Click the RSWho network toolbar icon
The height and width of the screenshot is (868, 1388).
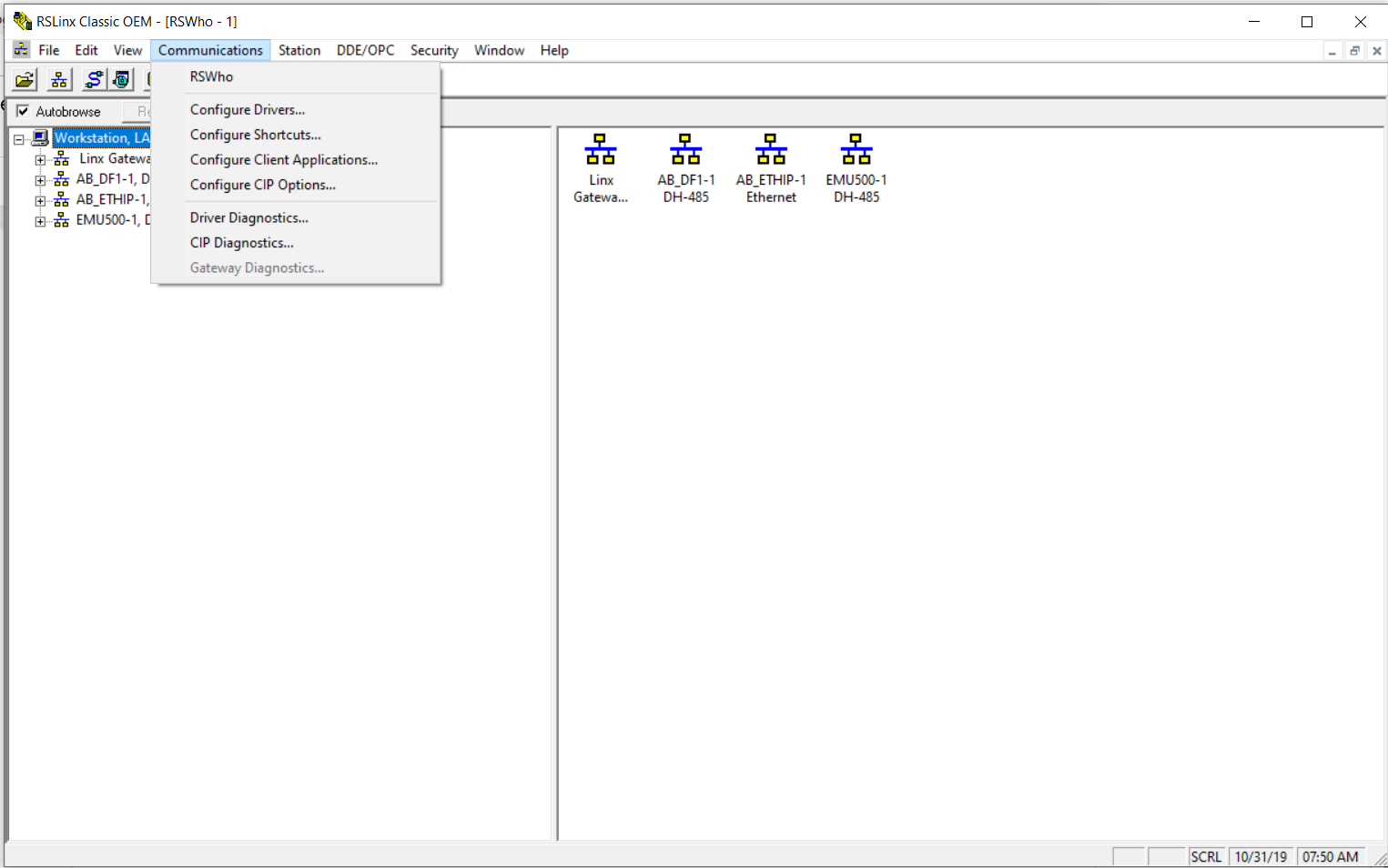(x=59, y=80)
